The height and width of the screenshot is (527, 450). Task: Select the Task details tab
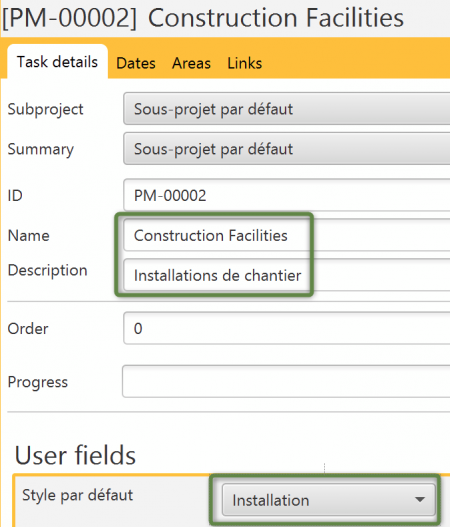57,62
